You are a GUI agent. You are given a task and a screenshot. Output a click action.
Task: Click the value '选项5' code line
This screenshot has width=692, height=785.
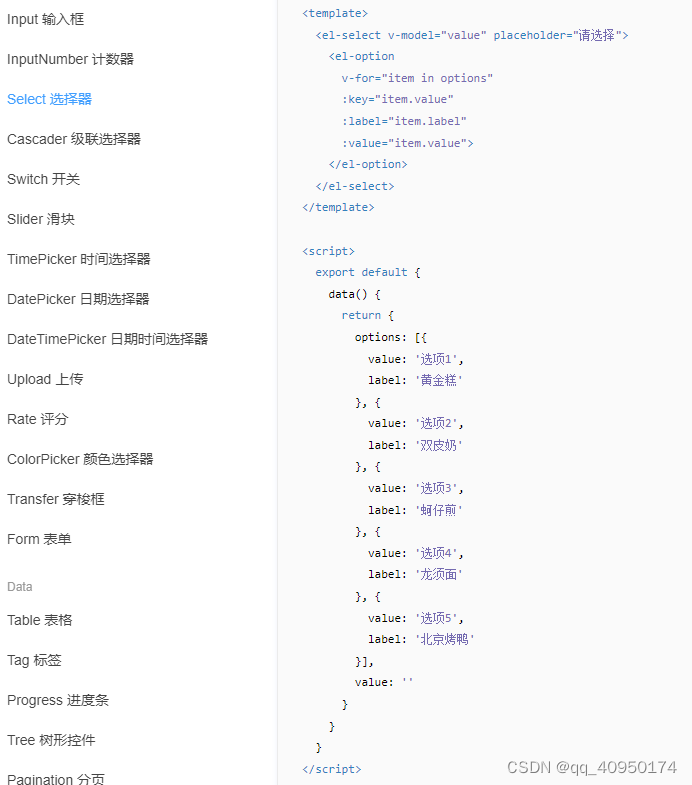[x=416, y=619]
